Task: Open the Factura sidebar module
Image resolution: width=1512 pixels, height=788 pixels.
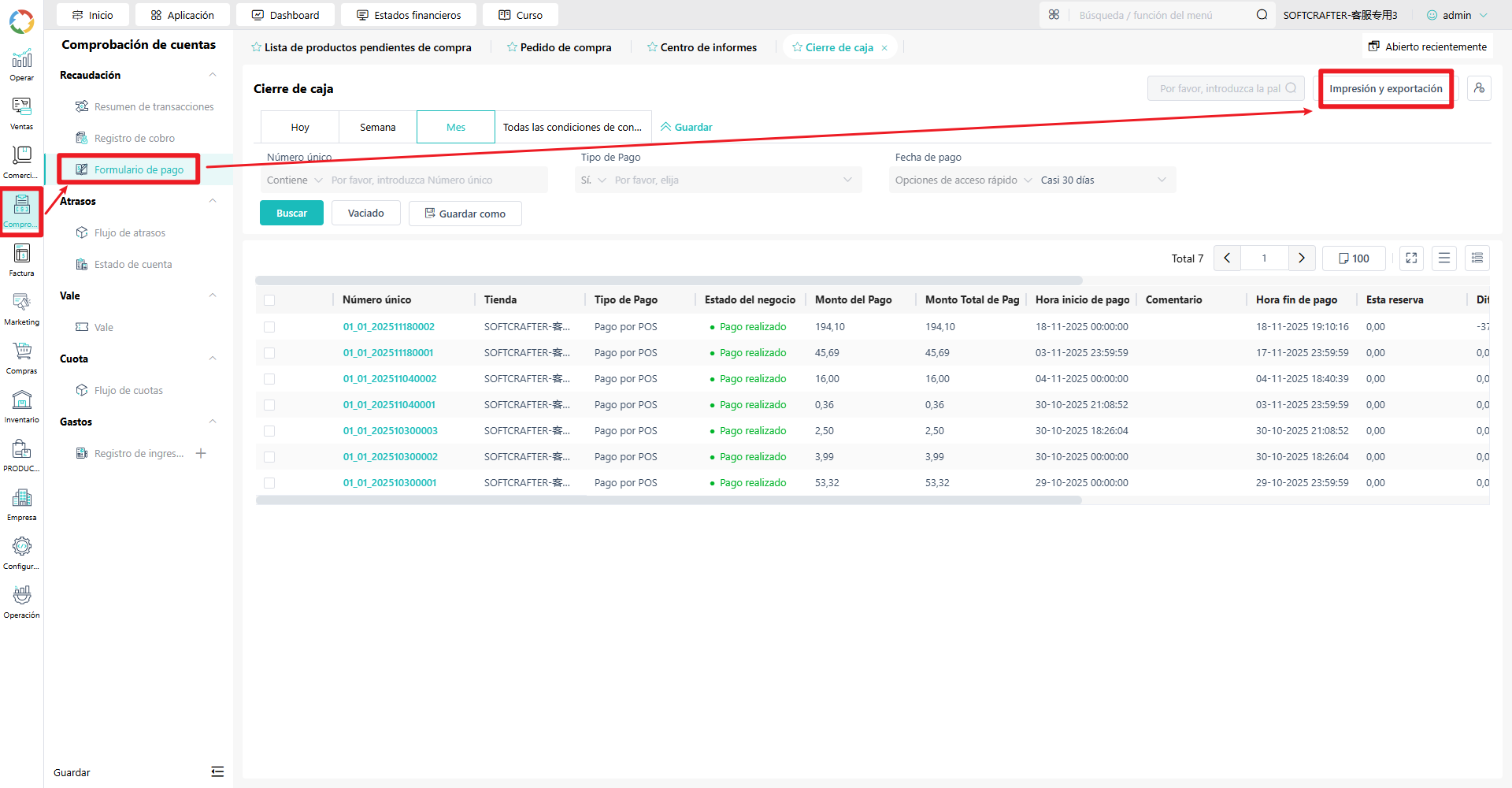Action: point(21,260)
